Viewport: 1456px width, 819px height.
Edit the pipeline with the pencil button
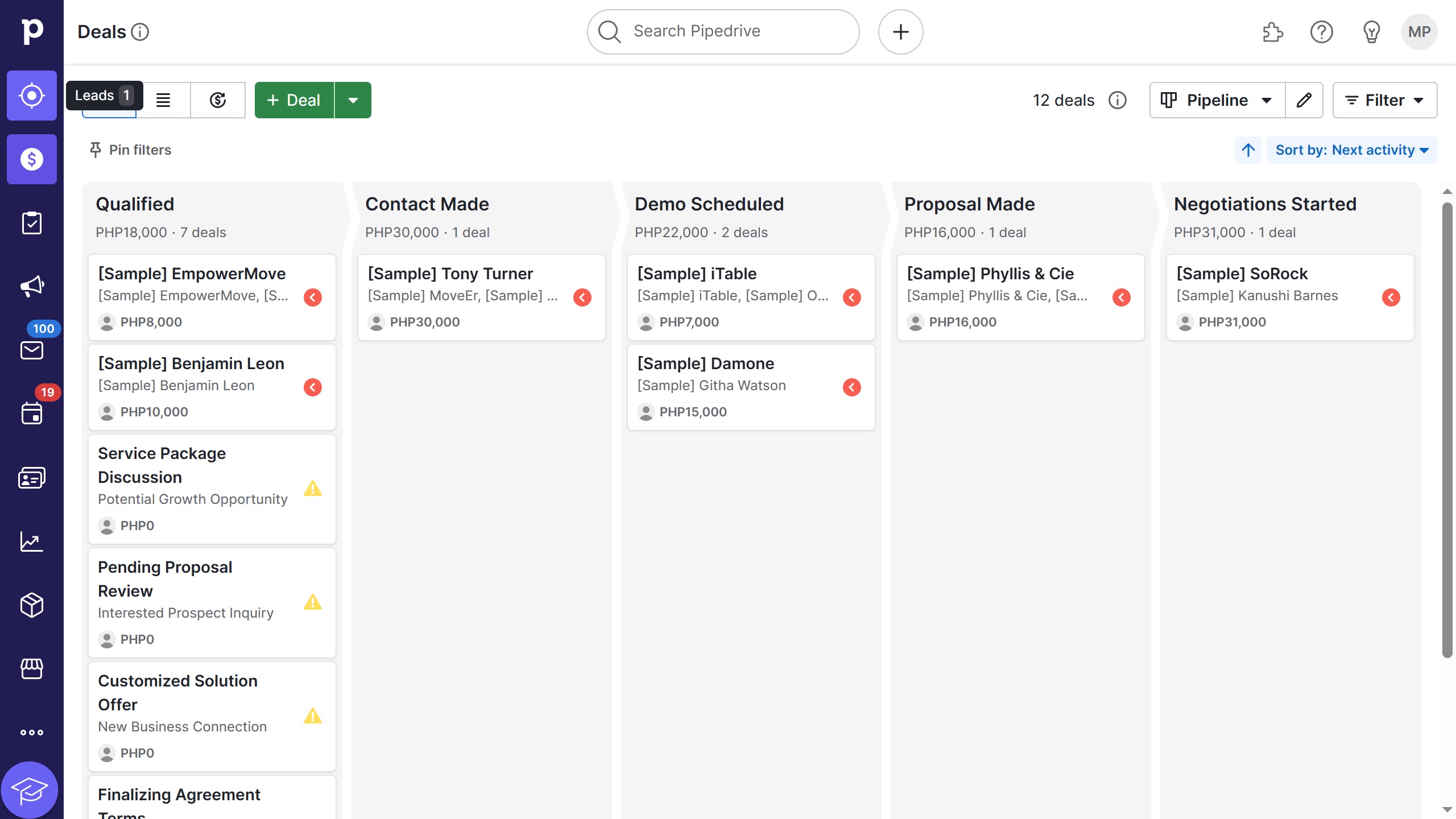click(x=1304, y=100)
